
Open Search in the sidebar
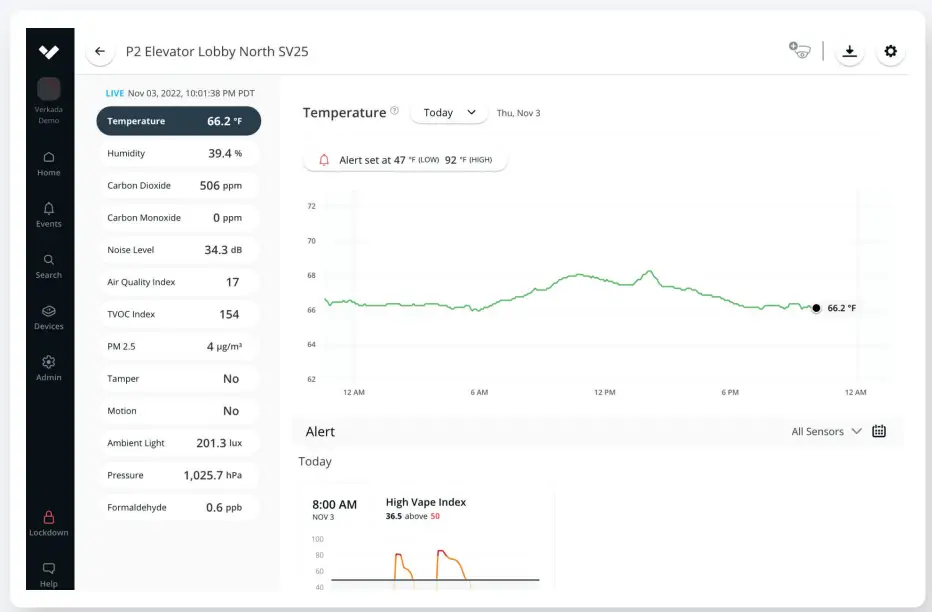tap(49, 265)
